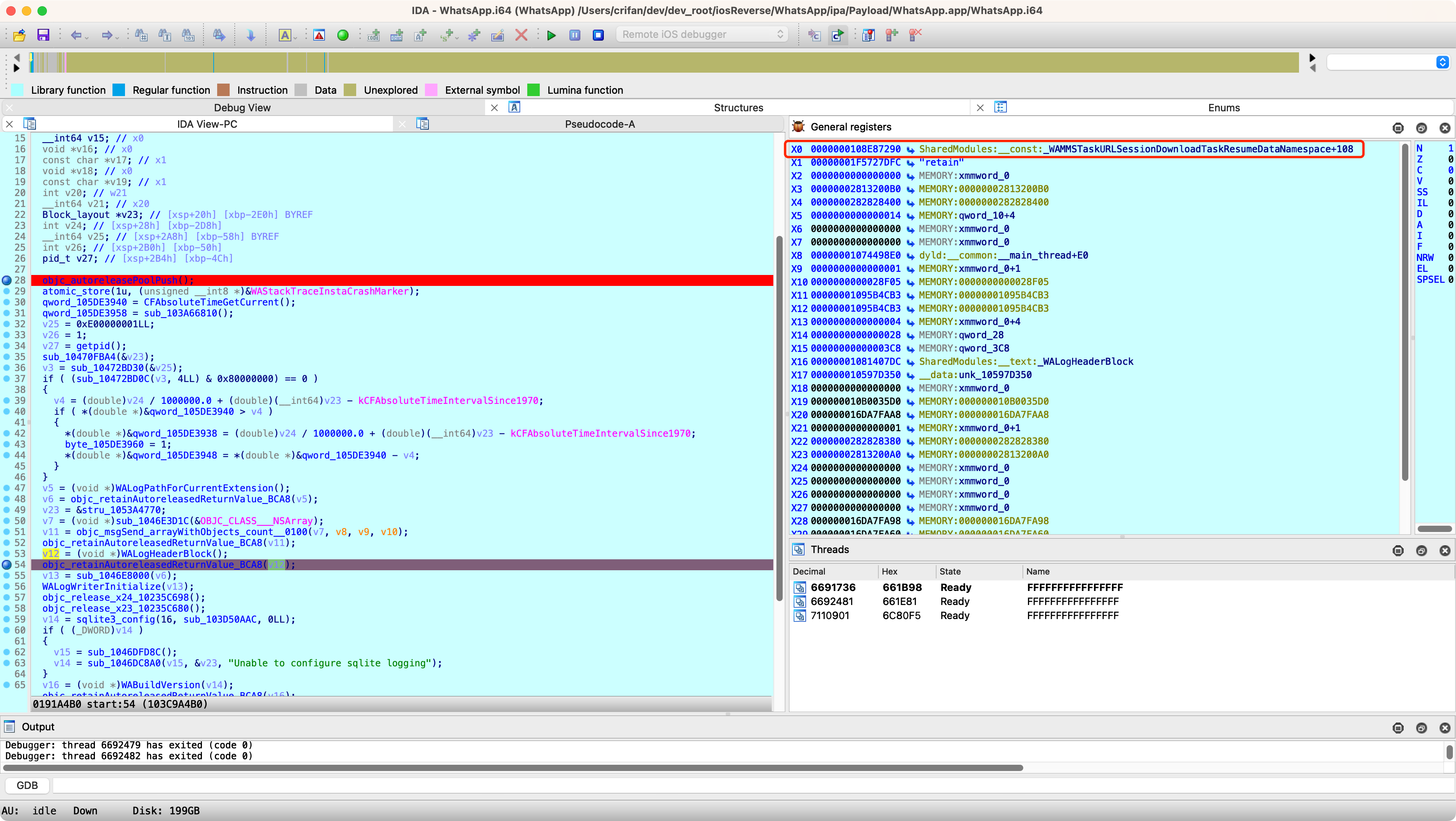Click the binoculars text search icon
The image size is (1456, 821).
(165, 35)
